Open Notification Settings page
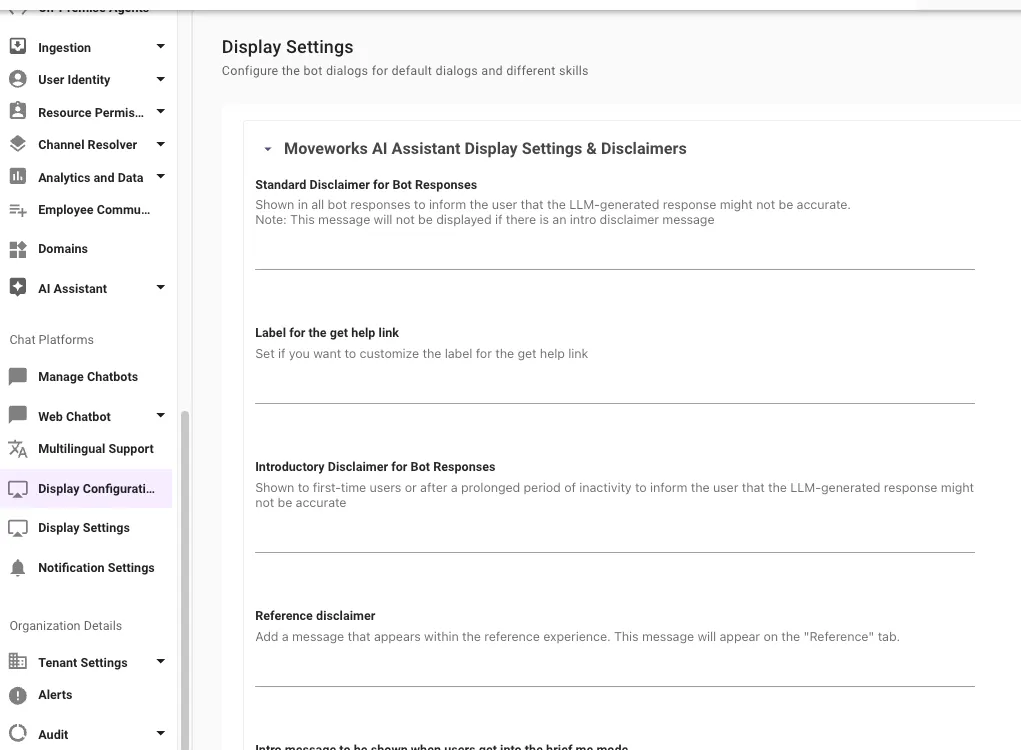Viewport: 1021px width, 750px height. pos(86,568)
